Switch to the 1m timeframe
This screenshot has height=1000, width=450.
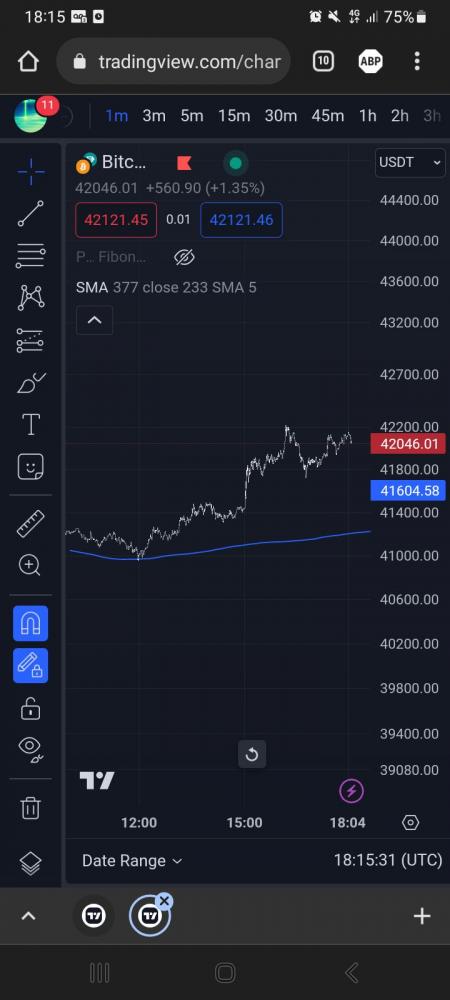tap(117, 115)
